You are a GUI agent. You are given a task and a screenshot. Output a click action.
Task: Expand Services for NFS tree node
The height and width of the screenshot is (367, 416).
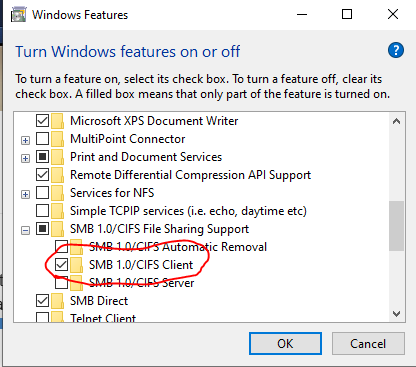(x=25, y=194)
